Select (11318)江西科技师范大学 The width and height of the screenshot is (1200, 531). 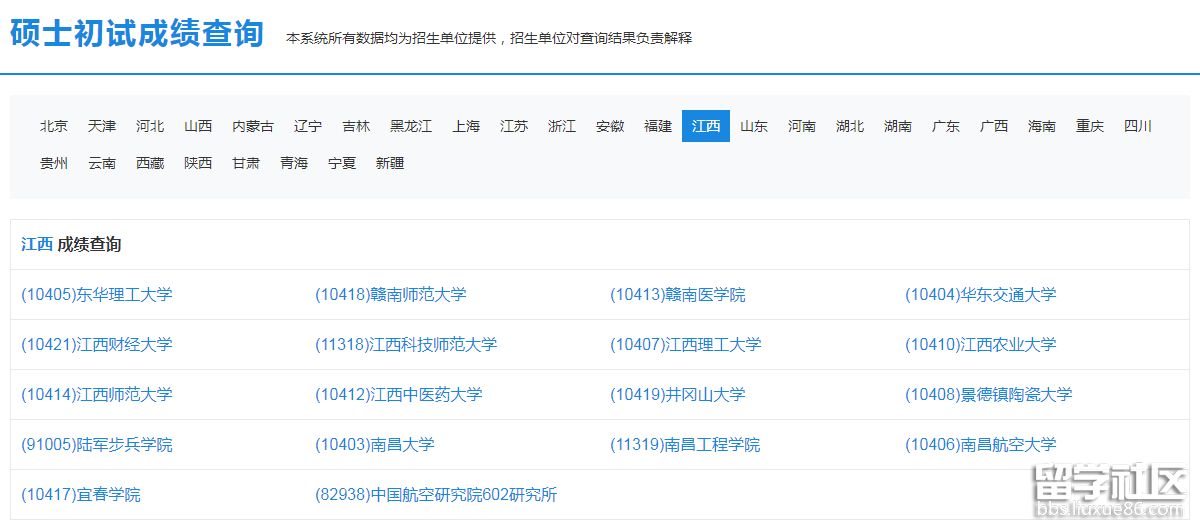point(406,344)
